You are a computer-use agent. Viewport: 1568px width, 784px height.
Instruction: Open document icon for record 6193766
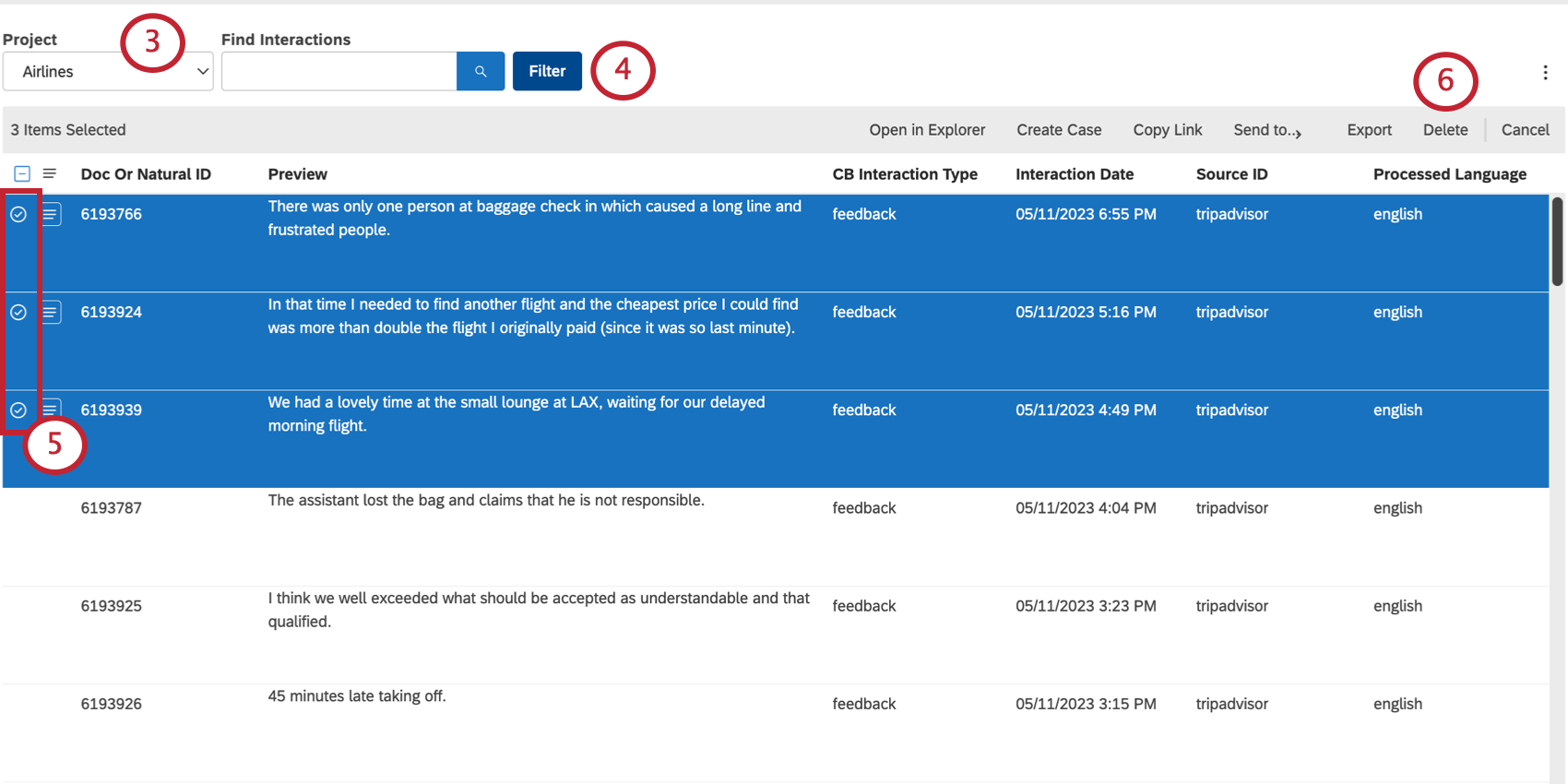52,214
